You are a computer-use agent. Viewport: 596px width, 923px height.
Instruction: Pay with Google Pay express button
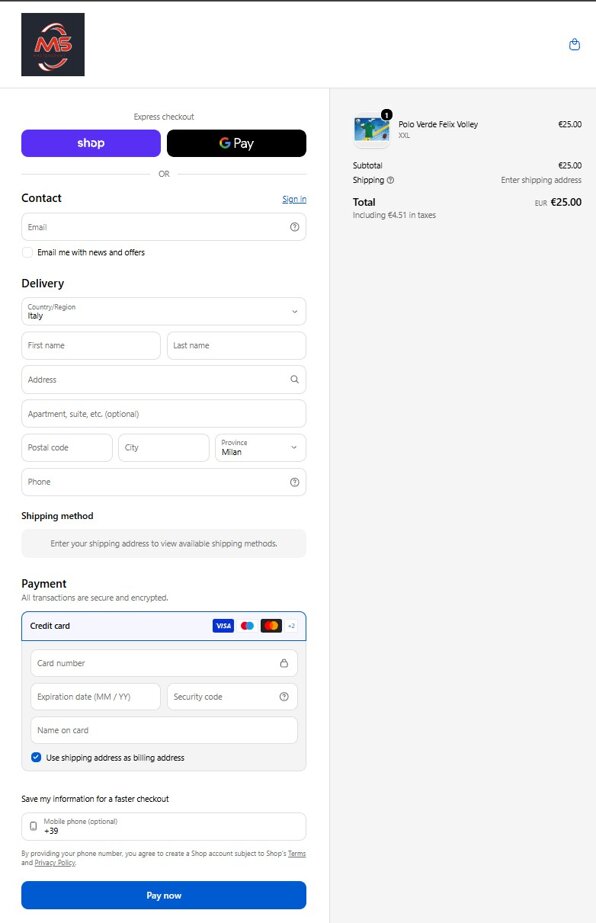(x=236, y=143)
